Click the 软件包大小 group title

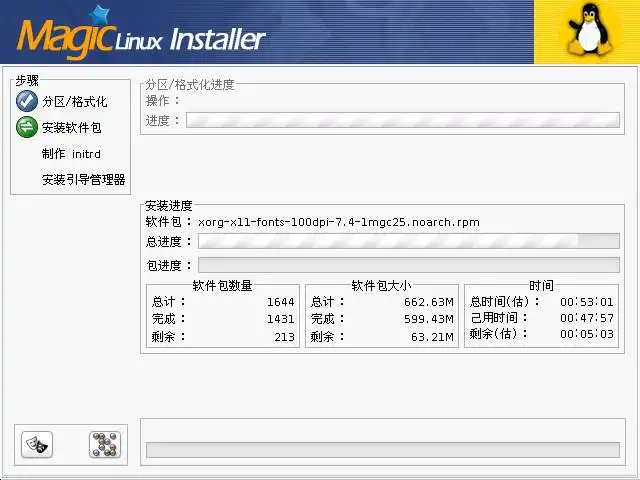[381, 285]
